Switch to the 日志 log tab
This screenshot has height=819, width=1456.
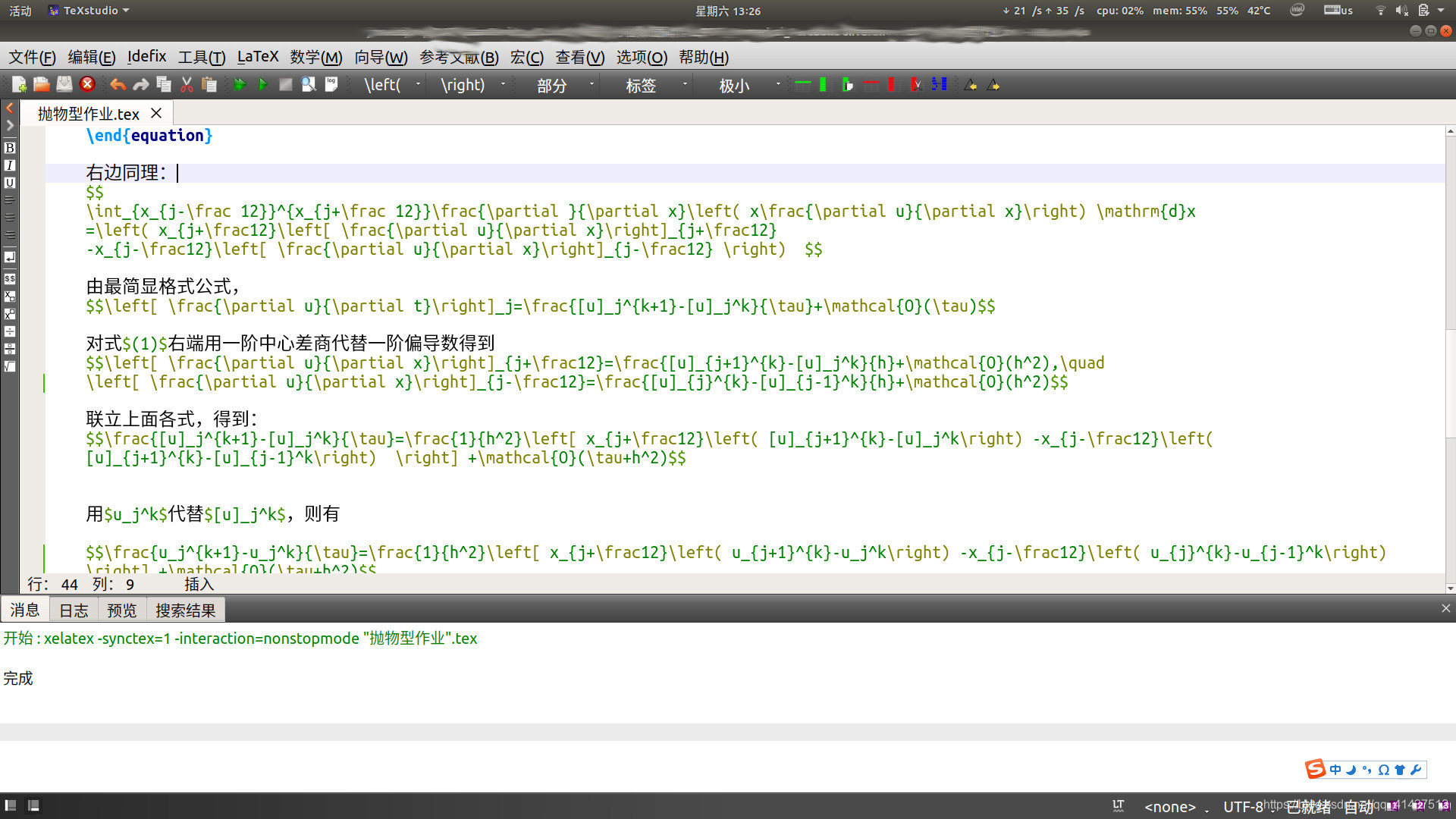[x=74, y=610]
